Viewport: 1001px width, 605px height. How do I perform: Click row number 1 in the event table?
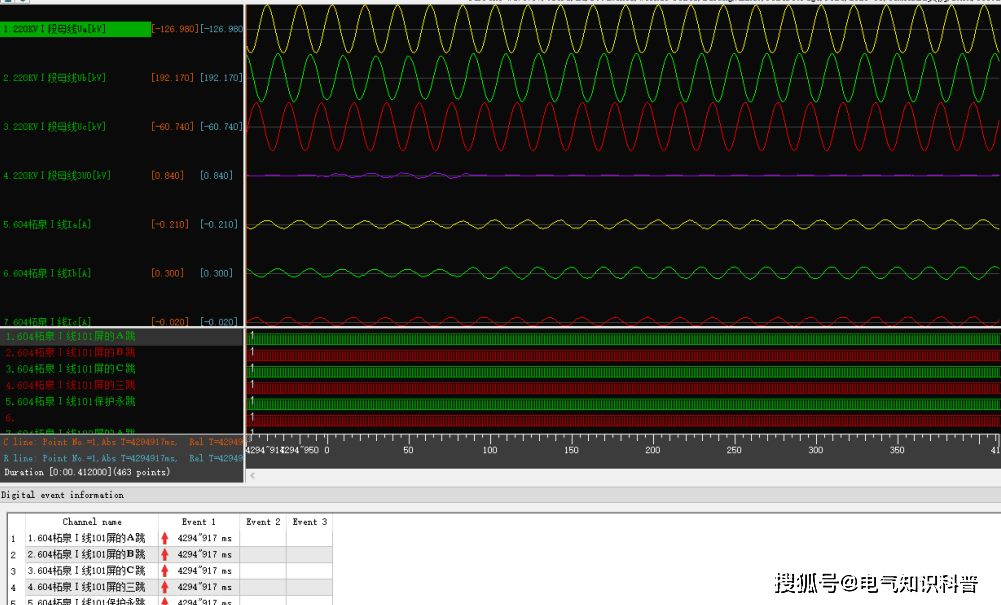point(13,539)
